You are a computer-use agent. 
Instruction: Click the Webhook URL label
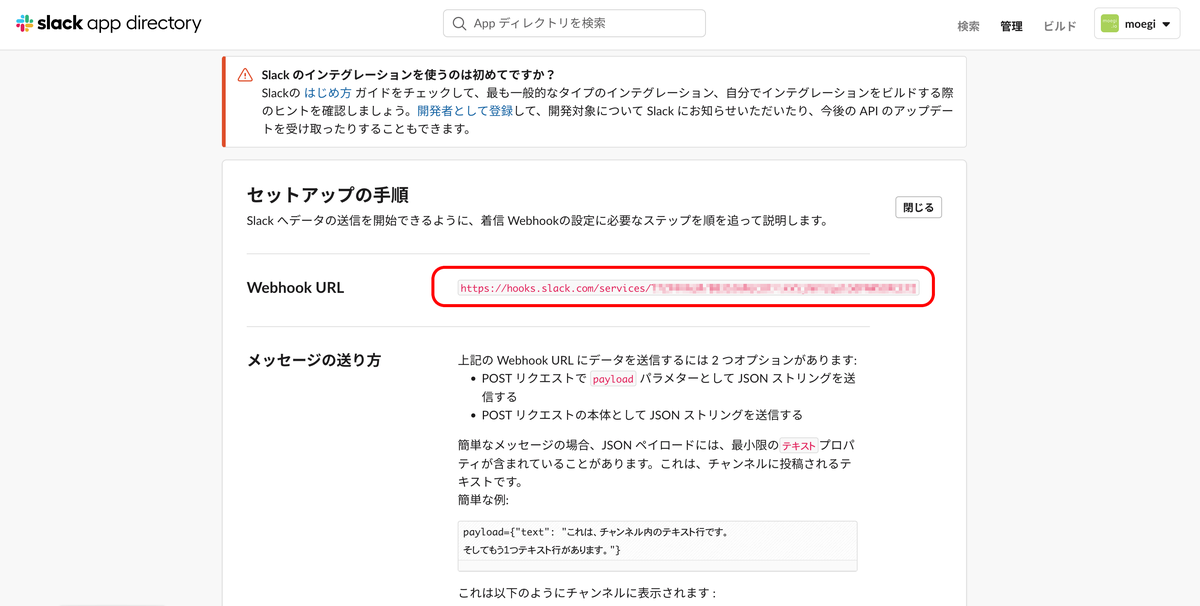click(x=295, y=288)
